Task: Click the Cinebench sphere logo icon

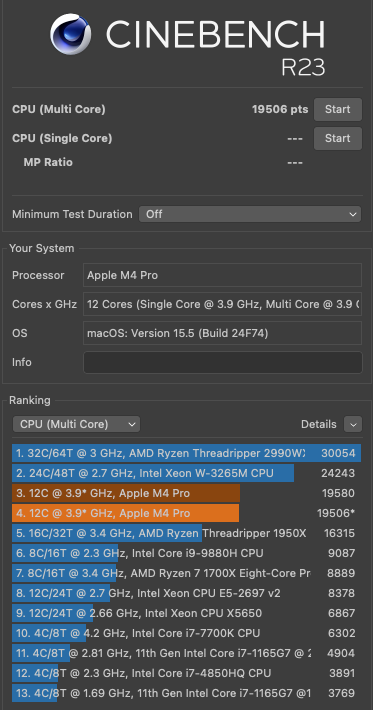Action: 71,34
